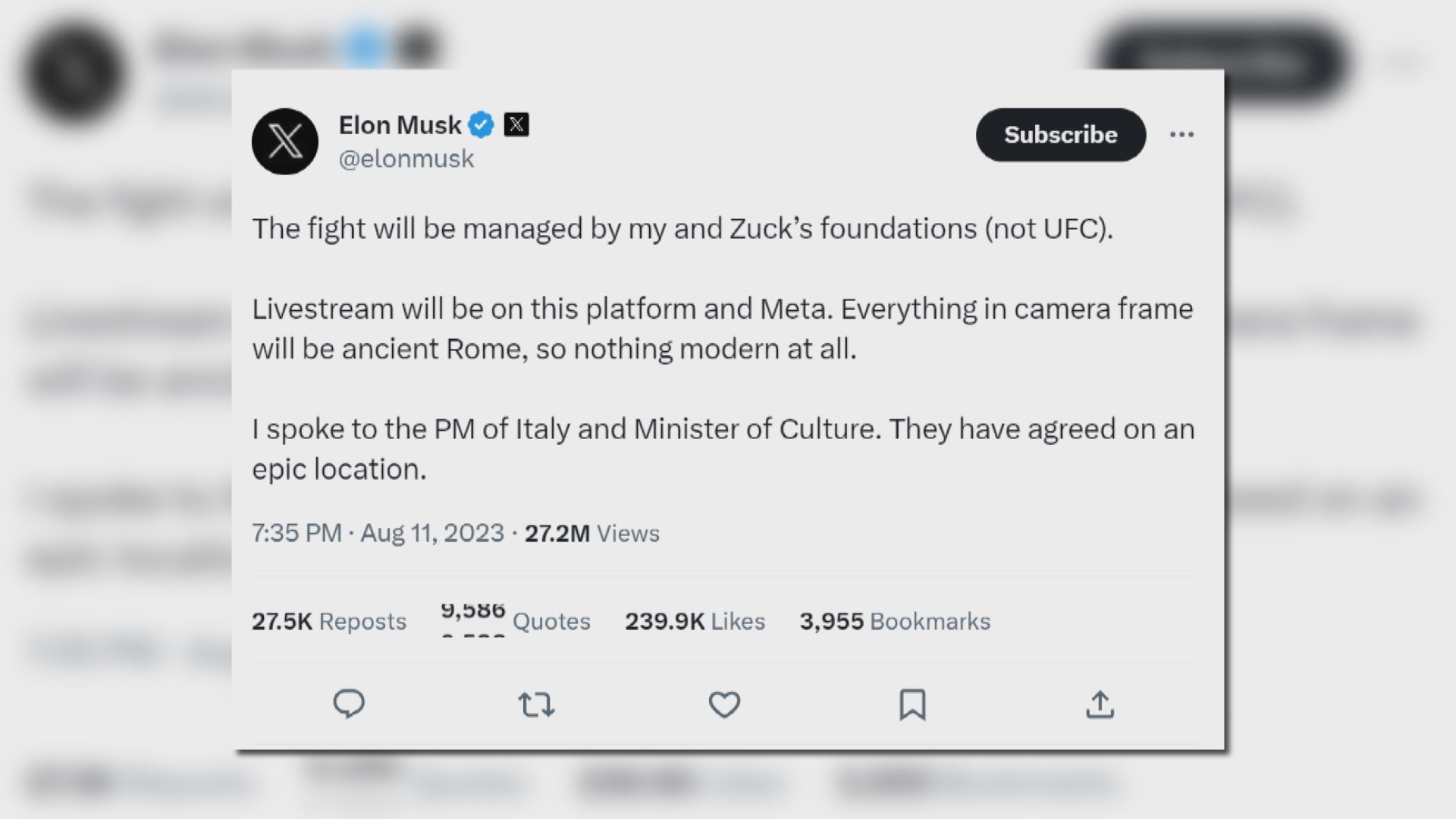Like the tweet with the heart icon
Image resolution: width=1456 pixels, height=819 pixels.
click(724, 704)
